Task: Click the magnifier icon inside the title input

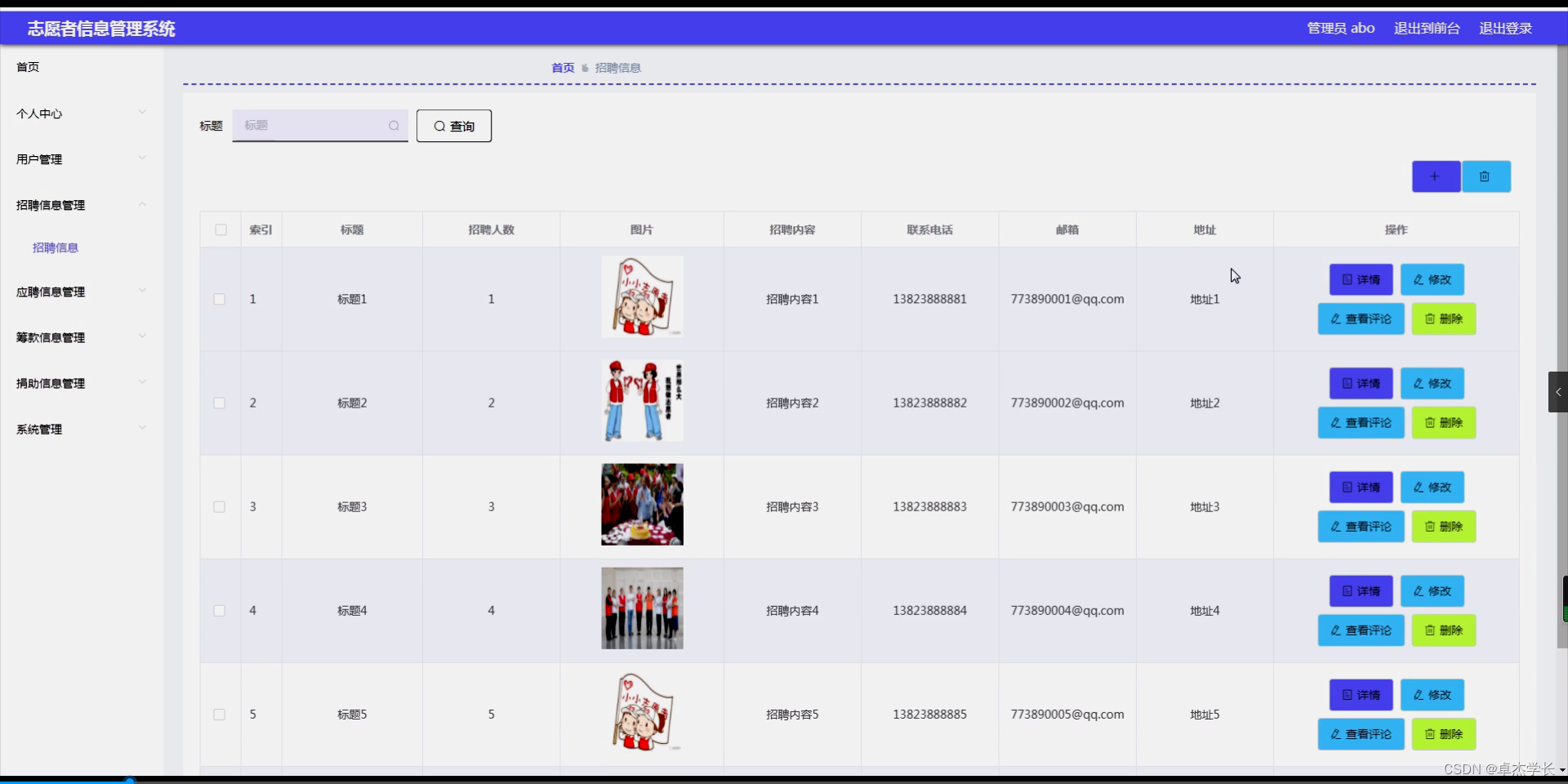Action: pos(394,126)
